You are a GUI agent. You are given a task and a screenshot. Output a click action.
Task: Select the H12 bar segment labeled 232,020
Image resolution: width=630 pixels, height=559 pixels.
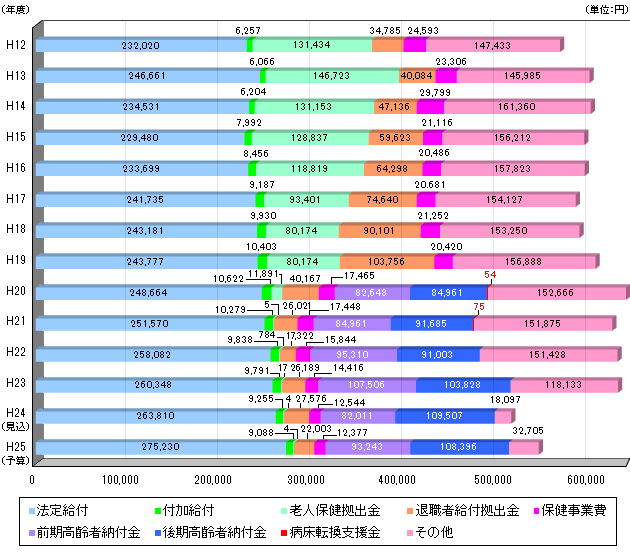coord(141,45)
